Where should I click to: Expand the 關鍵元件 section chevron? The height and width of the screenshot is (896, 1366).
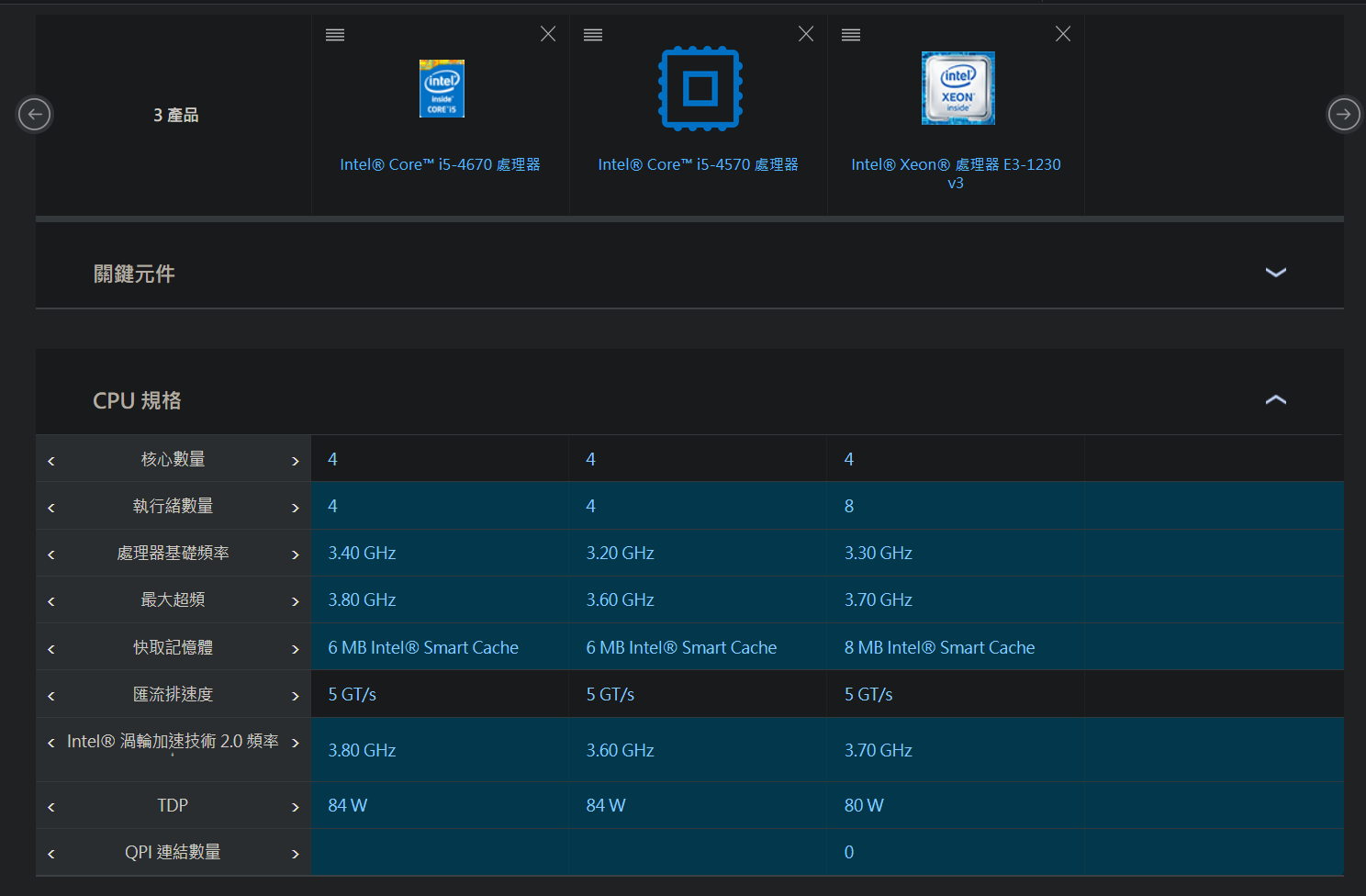(x=1276, y=273)
